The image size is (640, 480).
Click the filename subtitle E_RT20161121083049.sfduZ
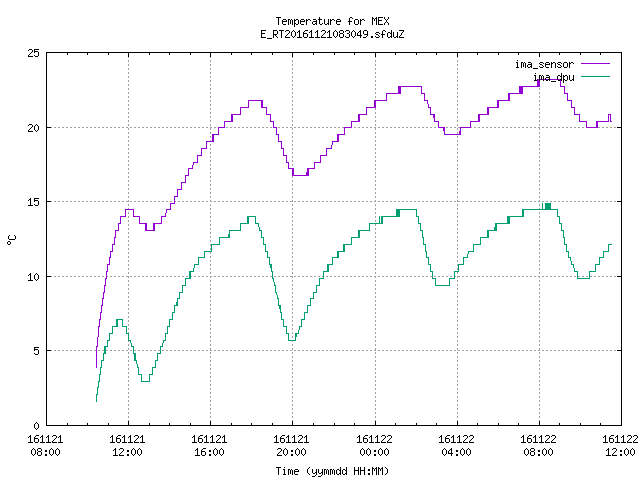click(x=332, y=34)
